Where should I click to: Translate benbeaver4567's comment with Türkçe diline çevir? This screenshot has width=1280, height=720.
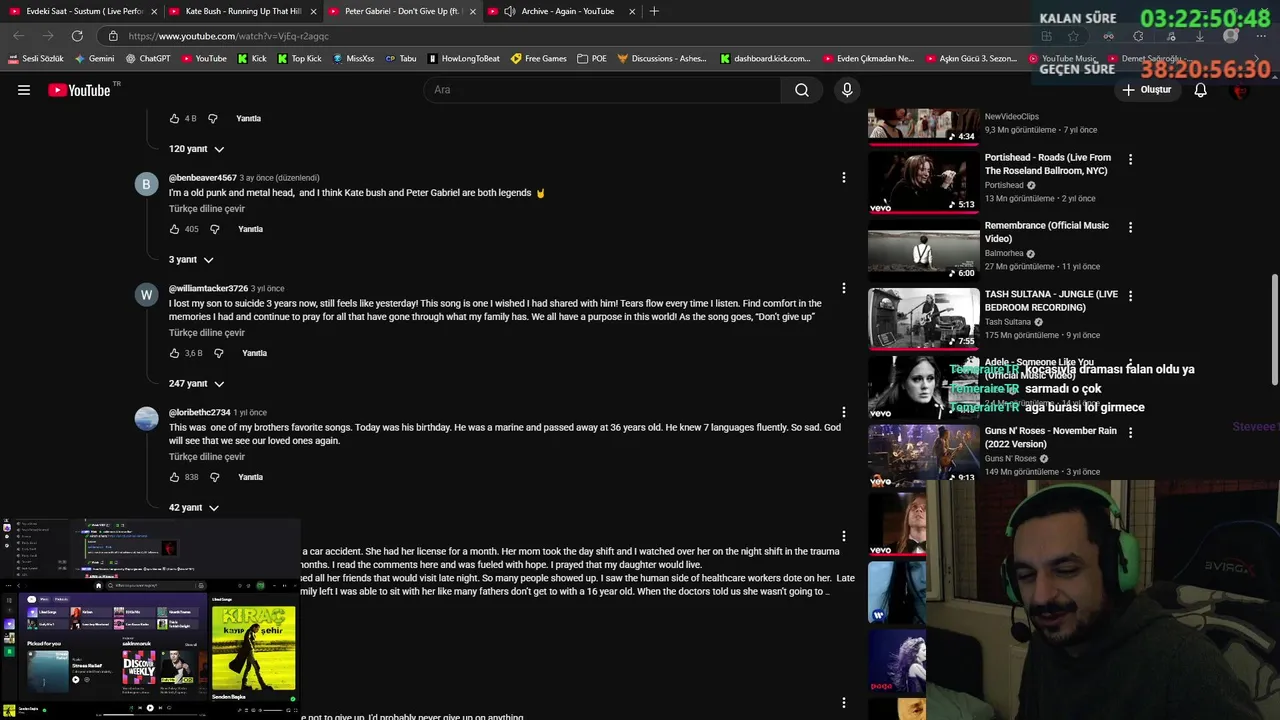(x=207, y=209)
